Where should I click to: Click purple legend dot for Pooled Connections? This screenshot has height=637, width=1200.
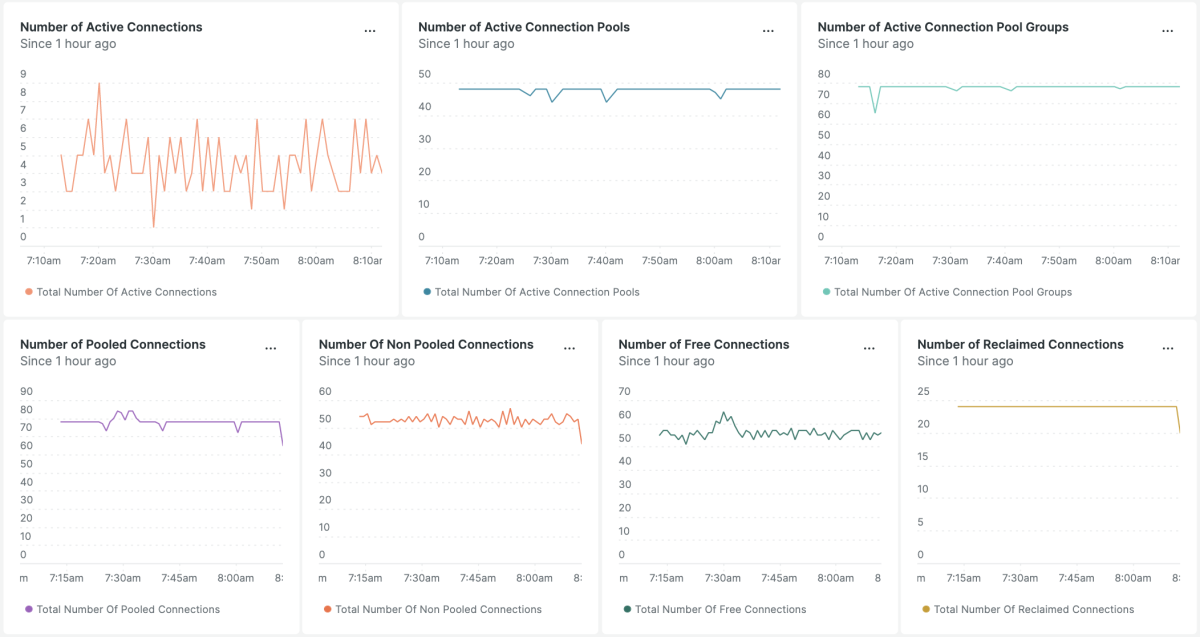tap(28, 609)
